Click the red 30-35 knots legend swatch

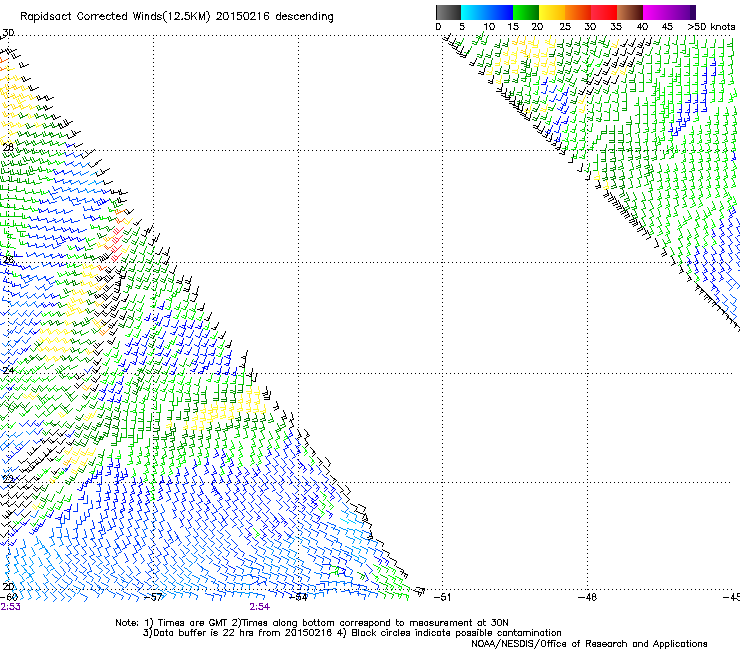(604, 12)
